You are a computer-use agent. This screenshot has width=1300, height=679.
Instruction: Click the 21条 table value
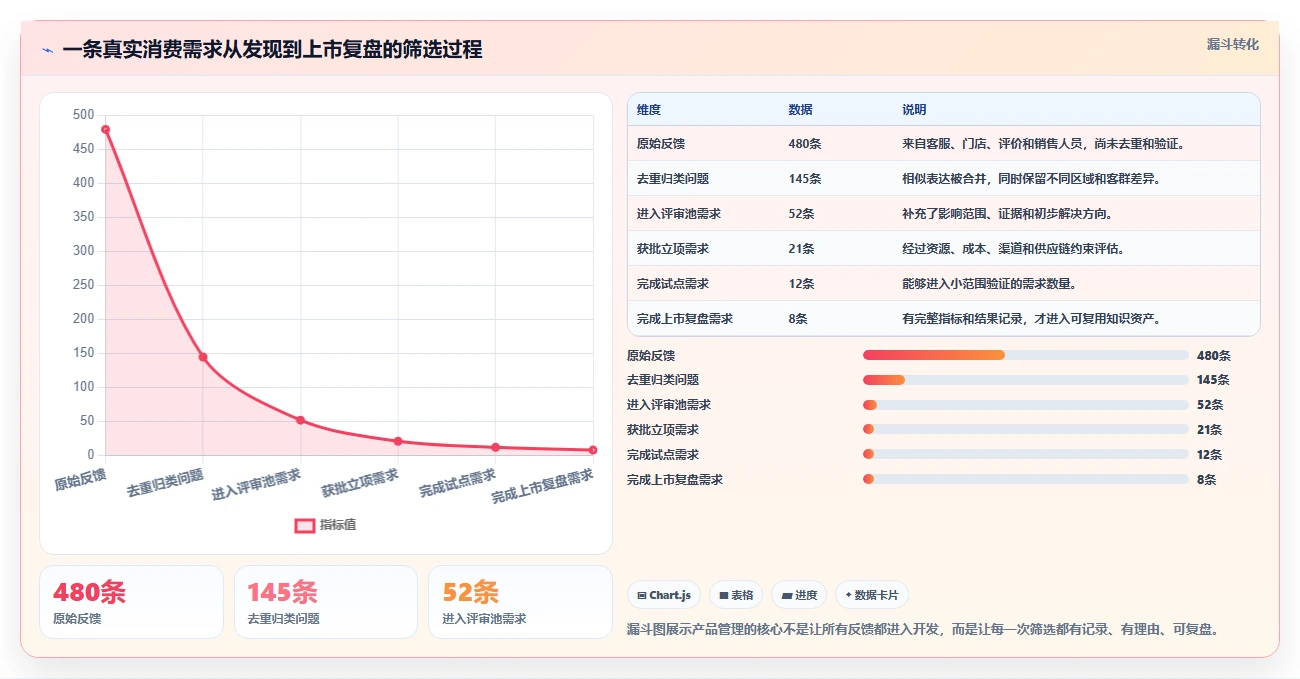[801, 249]
